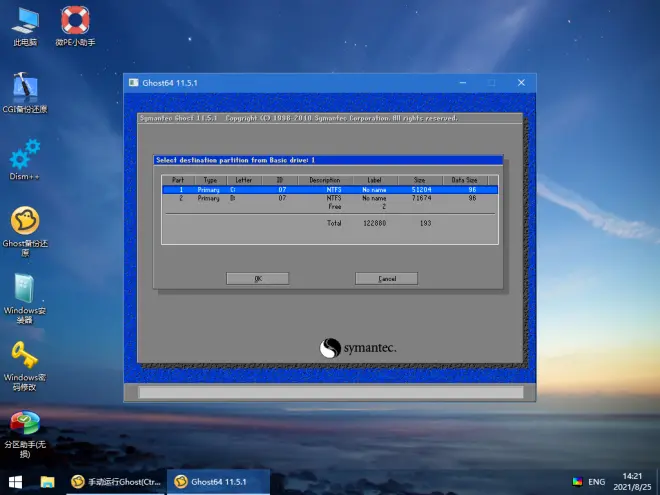Click the Data Size column header

coord(465,180)
